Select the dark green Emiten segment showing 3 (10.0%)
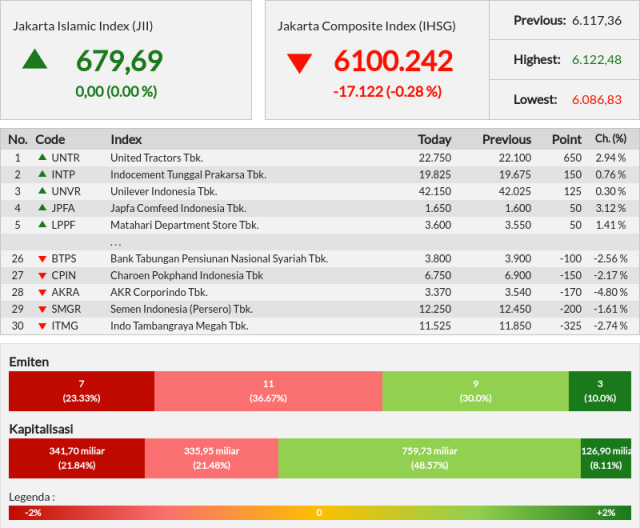 [600, 391]
